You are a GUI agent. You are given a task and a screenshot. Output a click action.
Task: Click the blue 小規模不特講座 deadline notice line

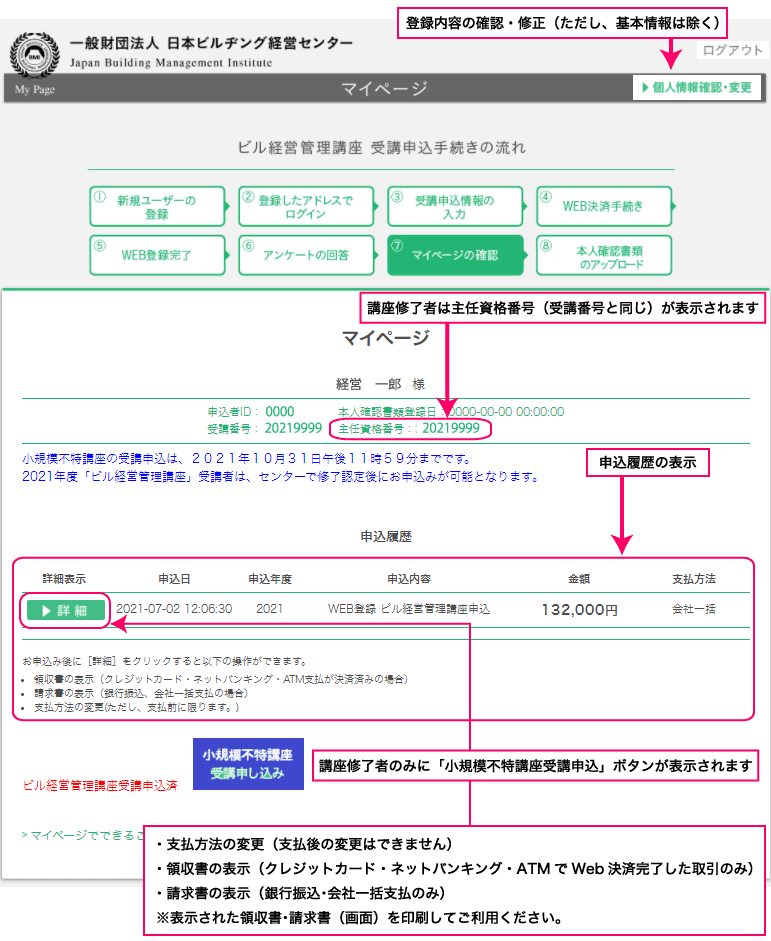pyautogui.click(x=247, y=459)
